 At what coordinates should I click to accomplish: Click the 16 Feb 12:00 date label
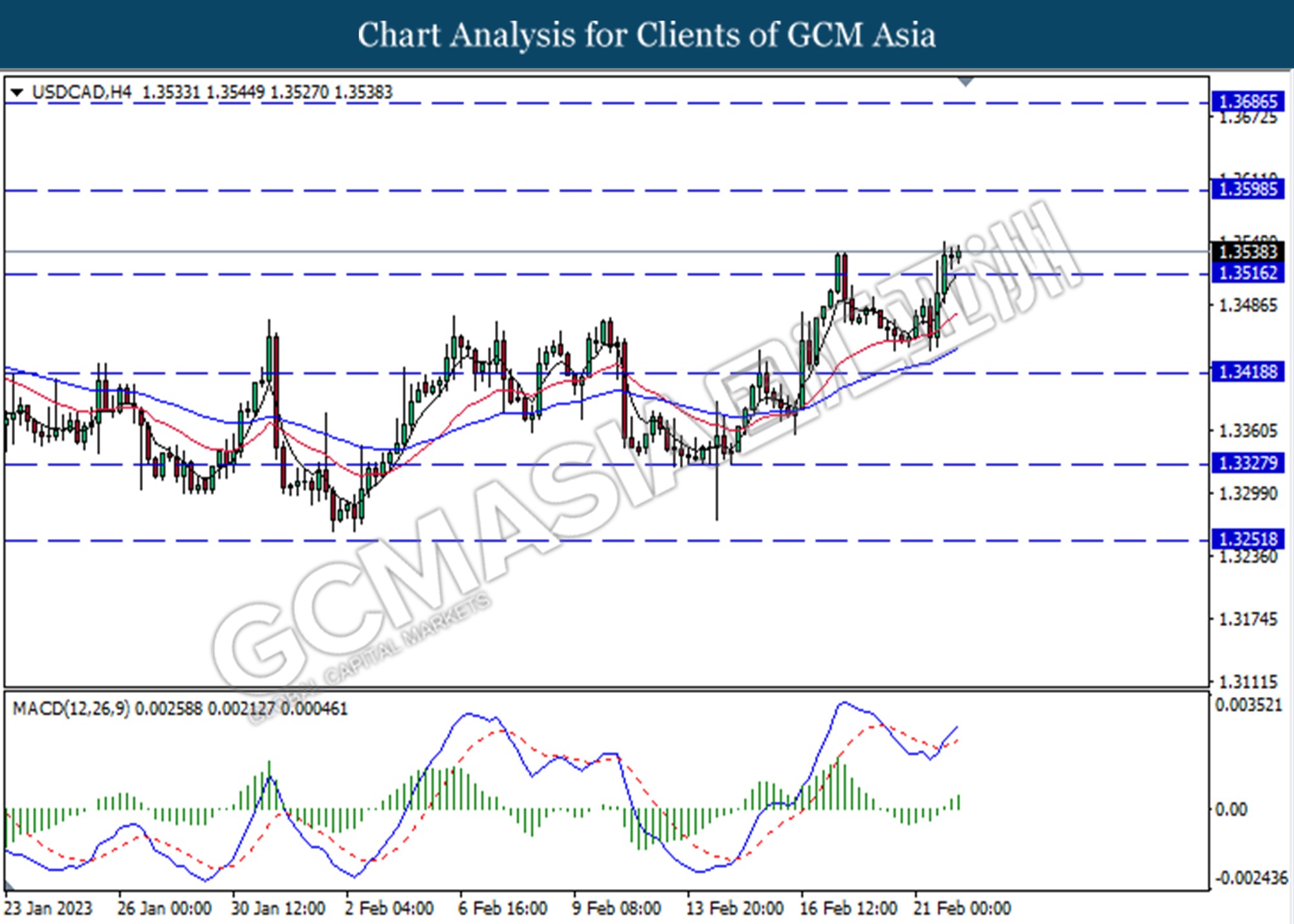click(849, 908)
